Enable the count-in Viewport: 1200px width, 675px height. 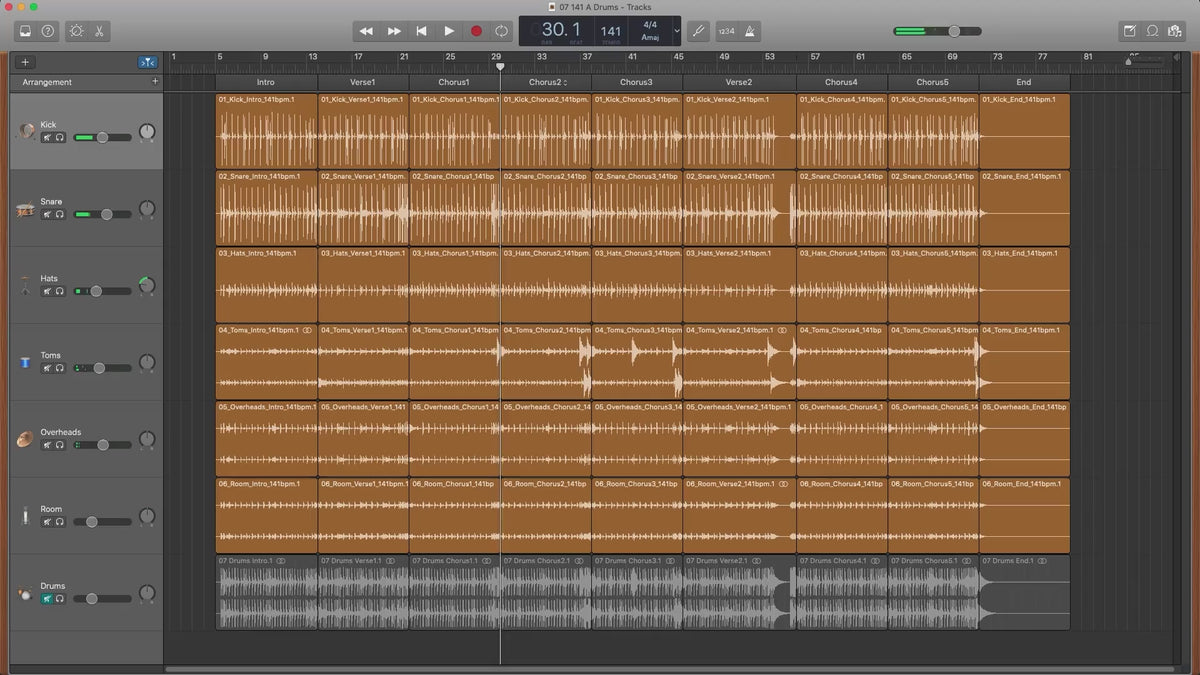tap(726, 31)
